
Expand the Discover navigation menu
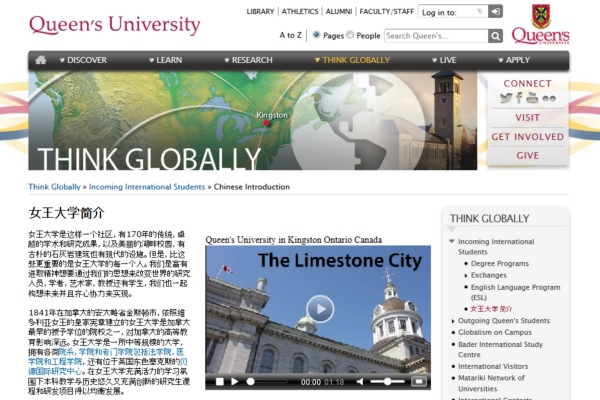[x=83, y=60]
